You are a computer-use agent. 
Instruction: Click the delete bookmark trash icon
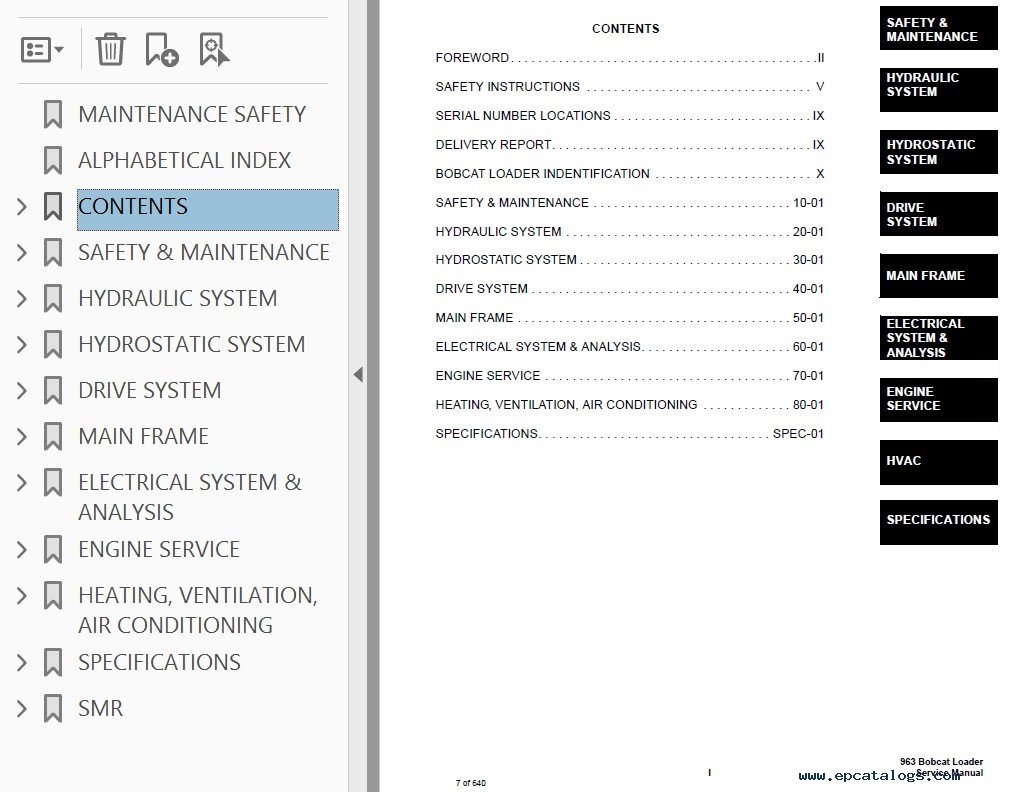pyautogui.click(x=110, y=49)
